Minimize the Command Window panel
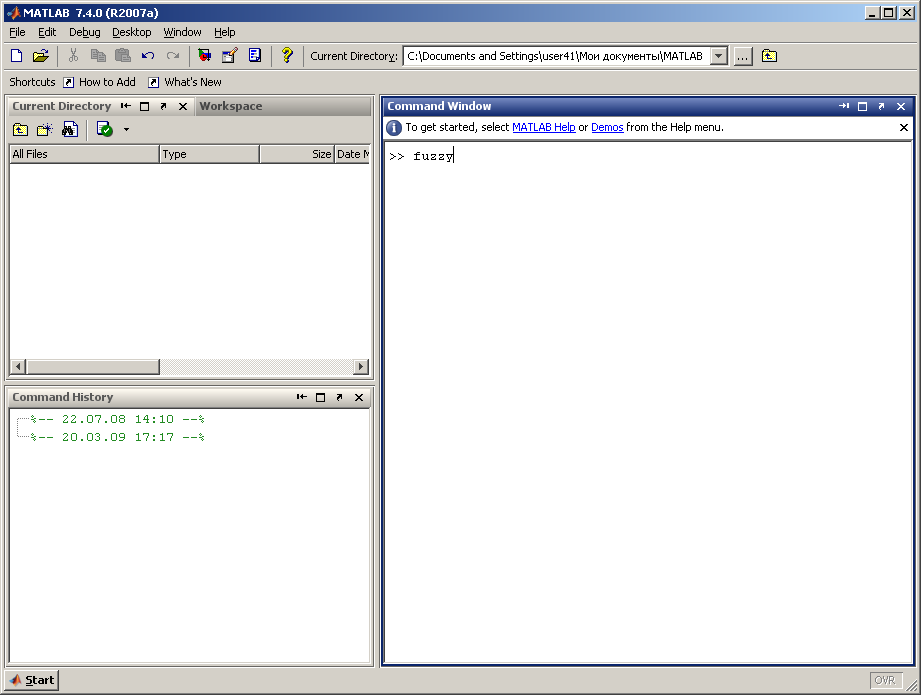Image resolution: width=921 pixels, height=695 pixels. tap(843, 106)
